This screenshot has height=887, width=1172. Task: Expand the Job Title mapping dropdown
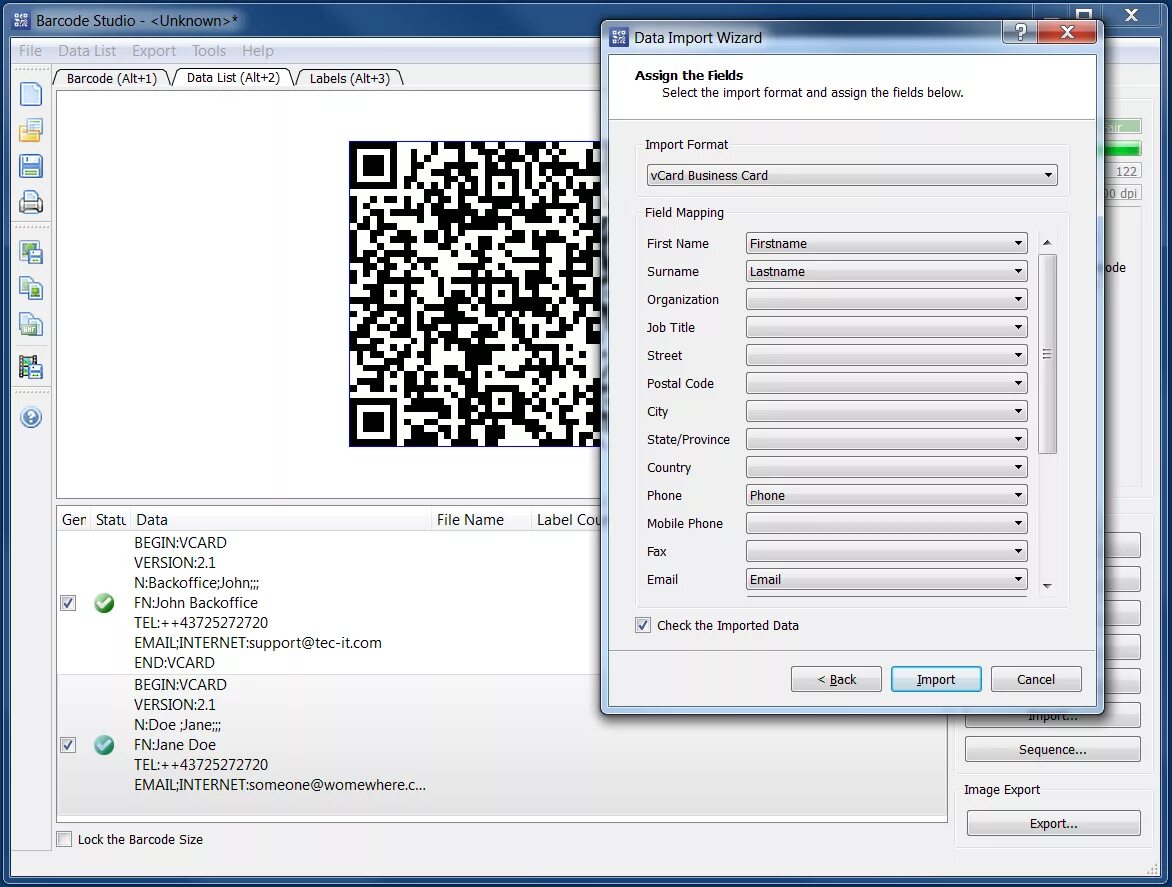(x=886, y=327)
